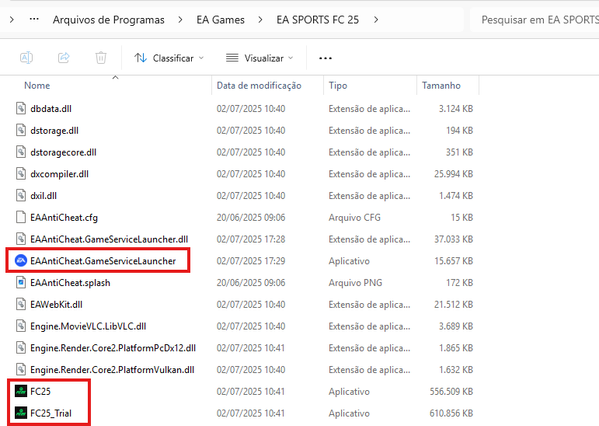
Task: Select the EAAntiCheat.GameServiceLauncher application EA icon
Action: tap(21, 261)
